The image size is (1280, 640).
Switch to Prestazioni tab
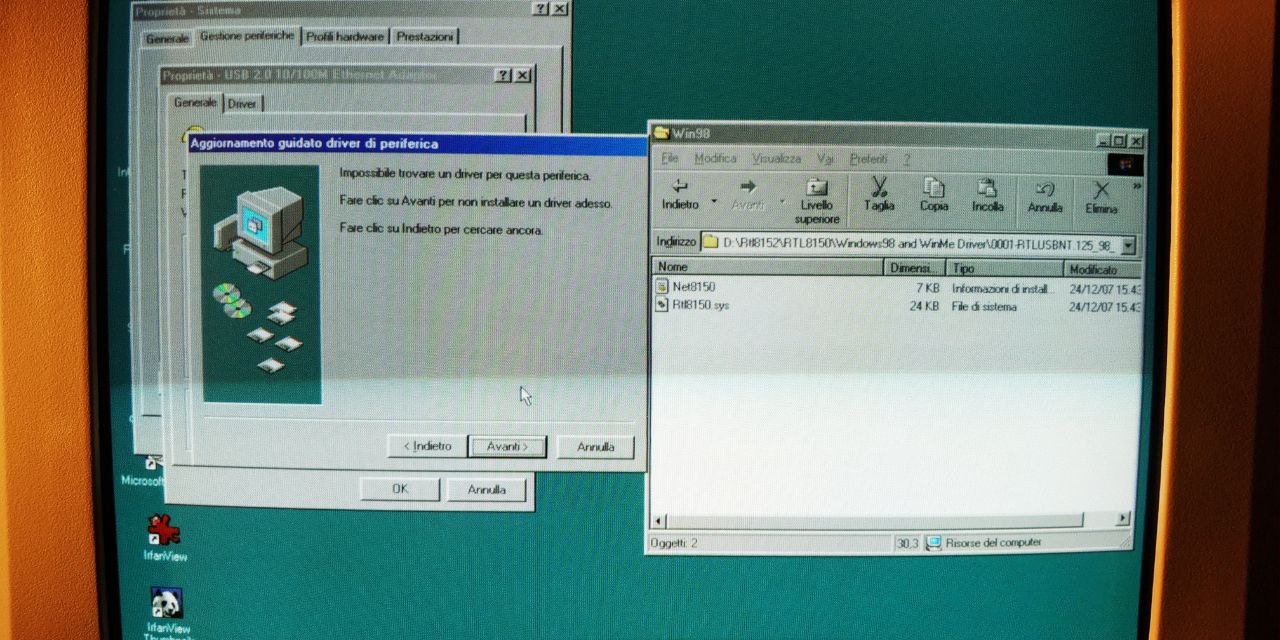425,37
